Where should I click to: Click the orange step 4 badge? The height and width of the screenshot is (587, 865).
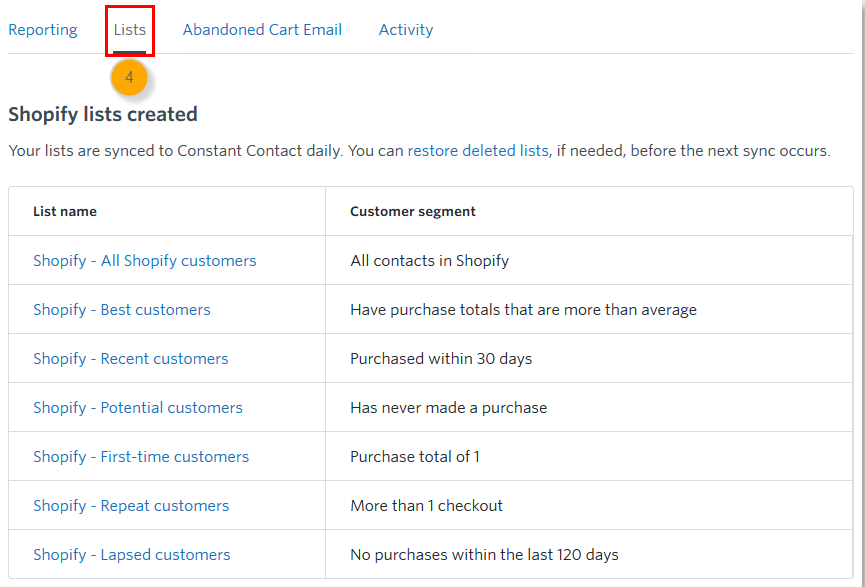click(129, 76)
